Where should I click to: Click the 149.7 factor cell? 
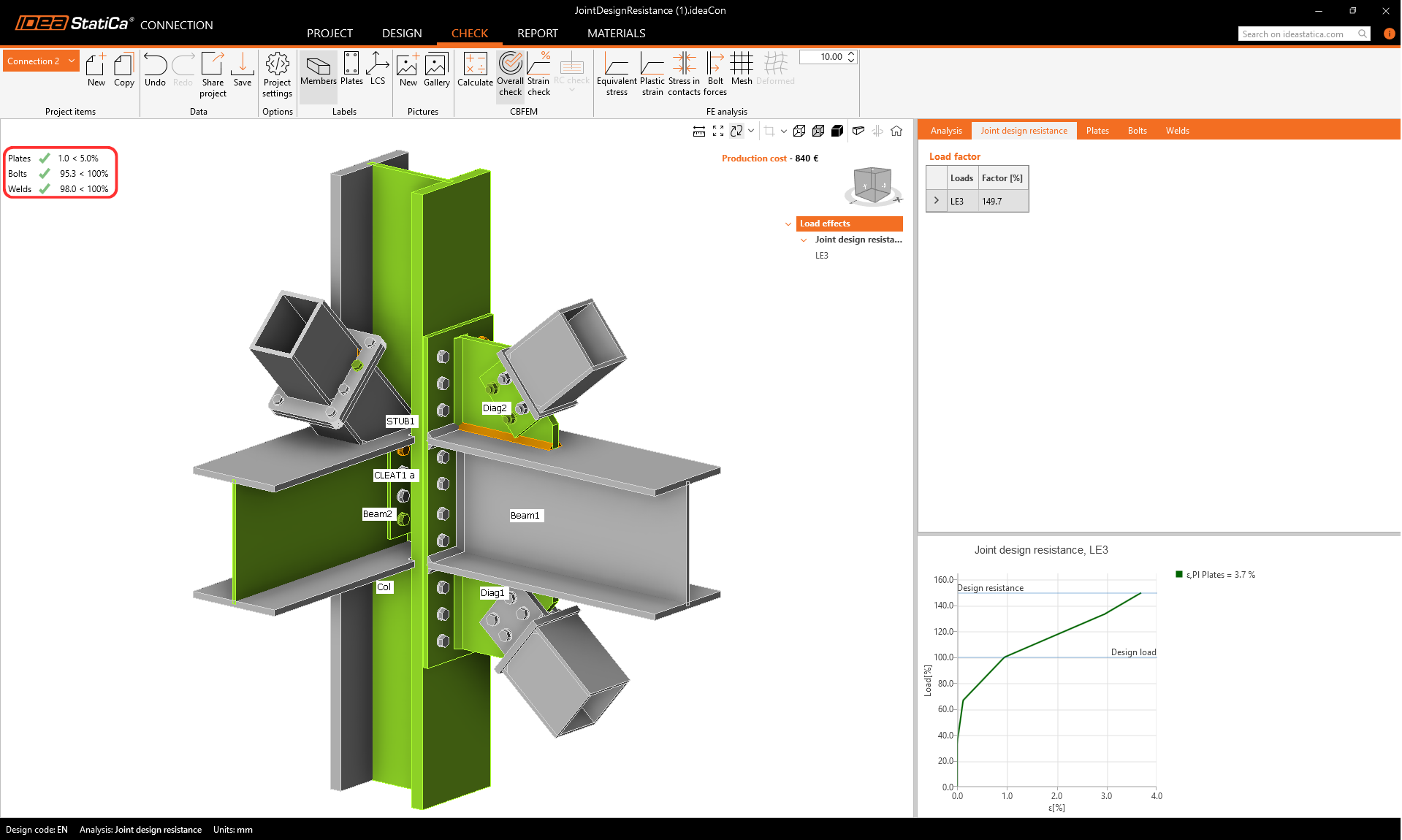1002,201
